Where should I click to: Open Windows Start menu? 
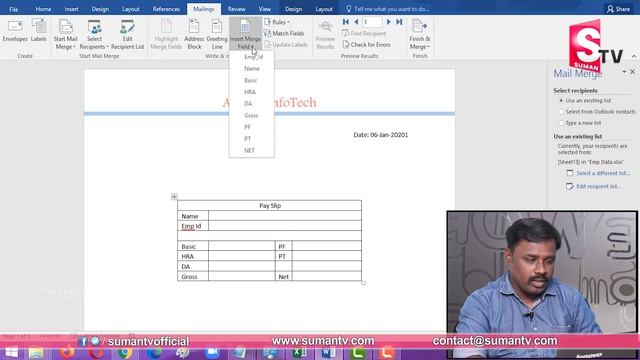click(11, 352)
